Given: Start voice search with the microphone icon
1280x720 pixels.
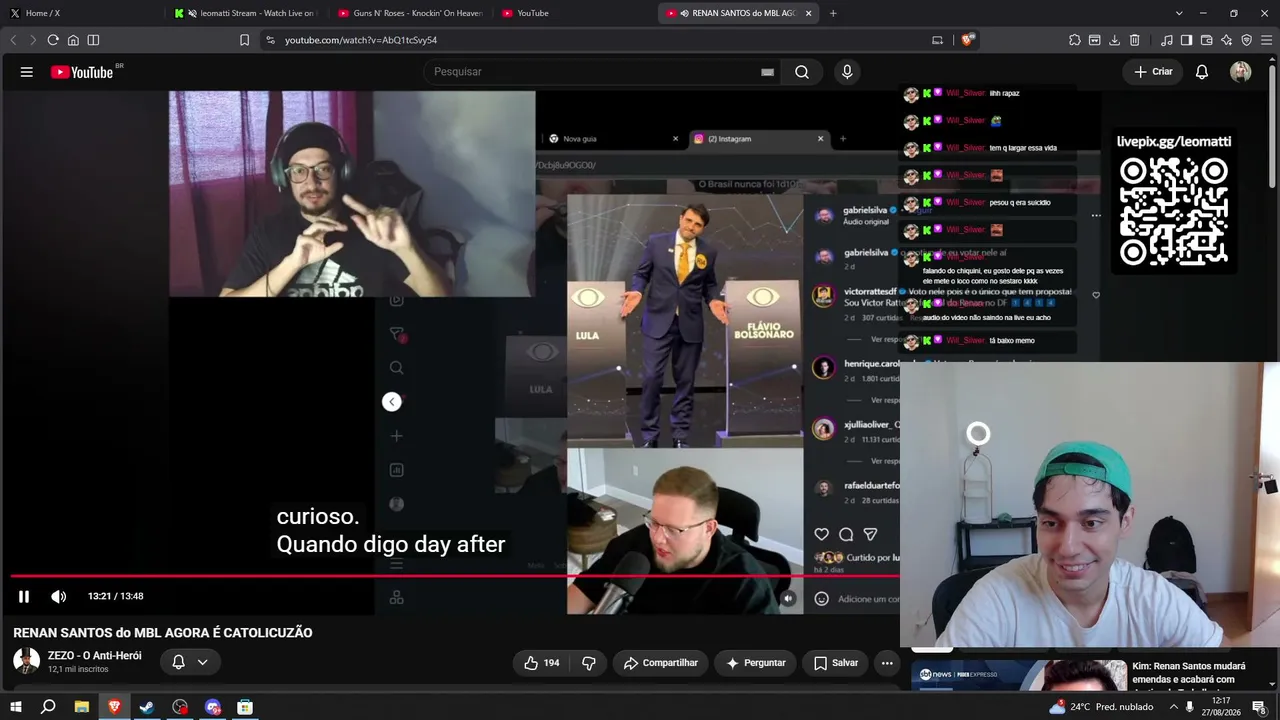Looking at the screenshot, I should coord(847,72).
